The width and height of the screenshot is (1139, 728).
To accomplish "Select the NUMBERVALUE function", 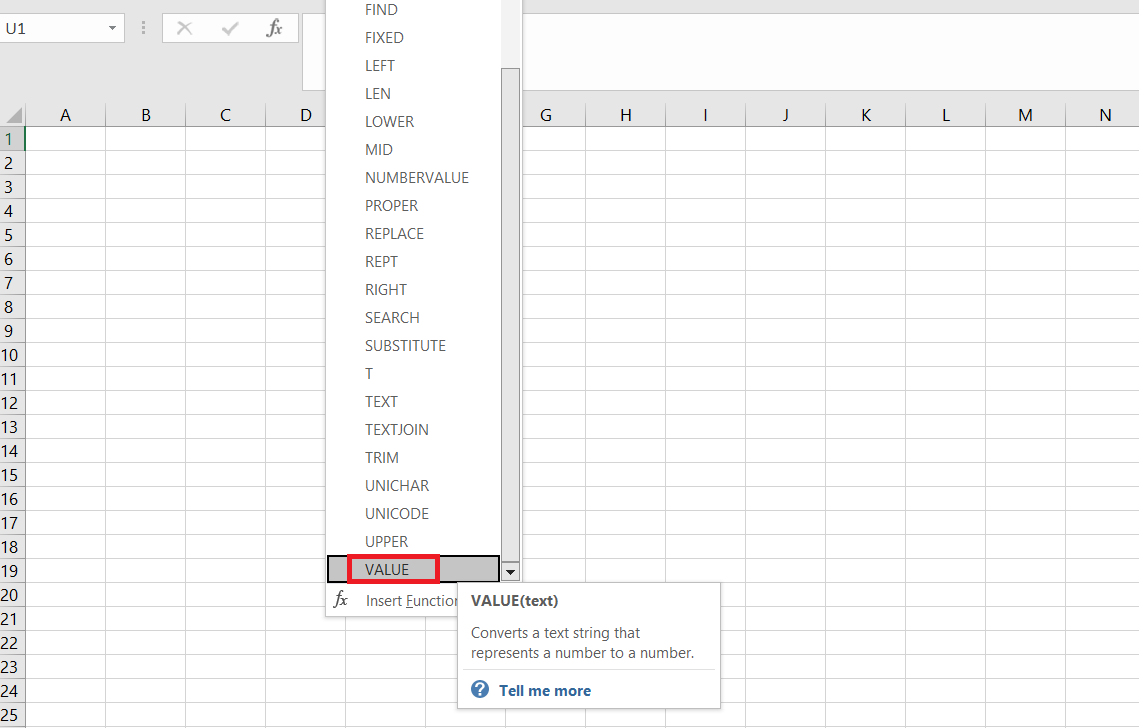I will click(417, 177).
